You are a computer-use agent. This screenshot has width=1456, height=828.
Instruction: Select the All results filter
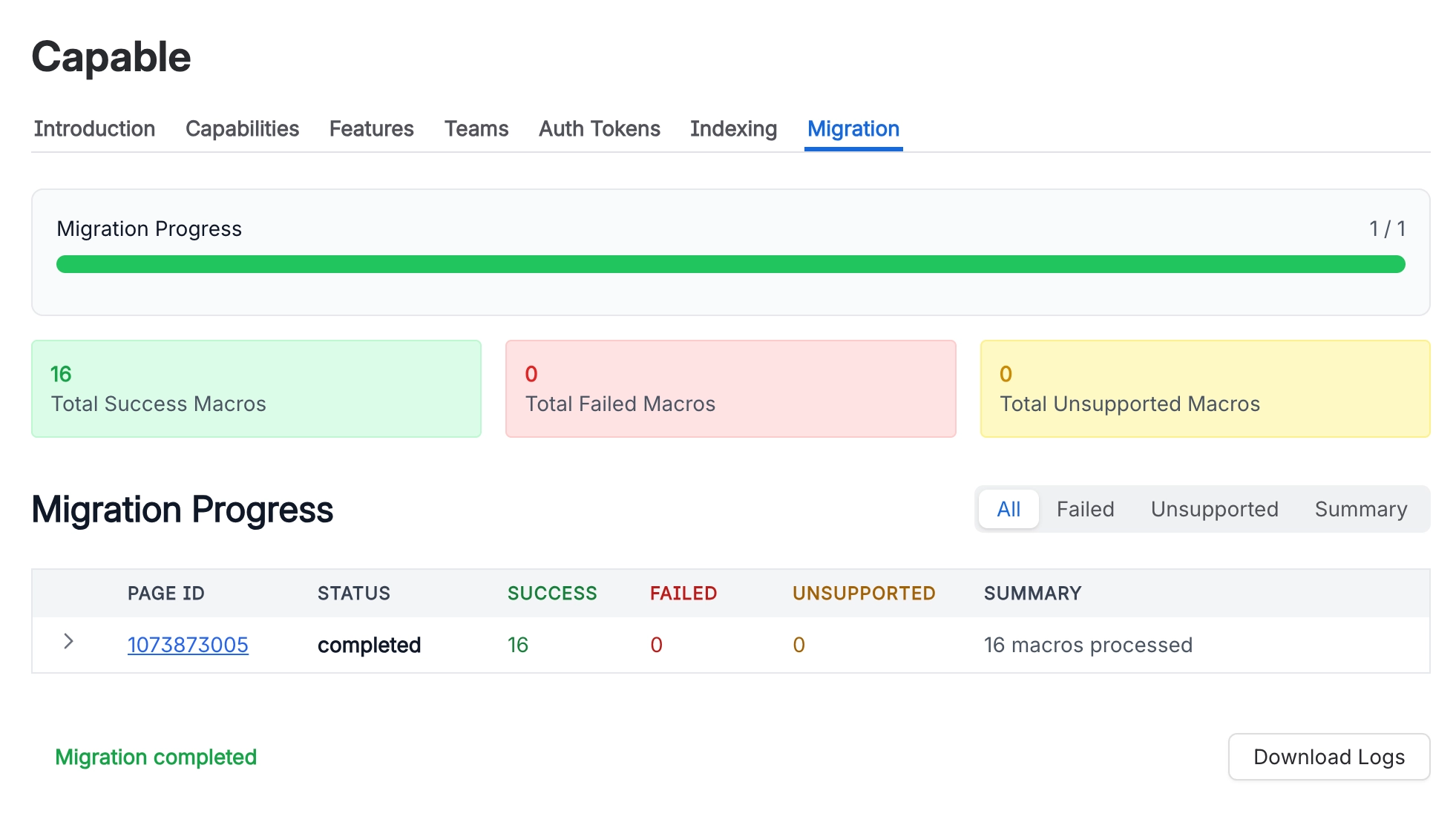pyautogui.click(x=1008, y=509)
